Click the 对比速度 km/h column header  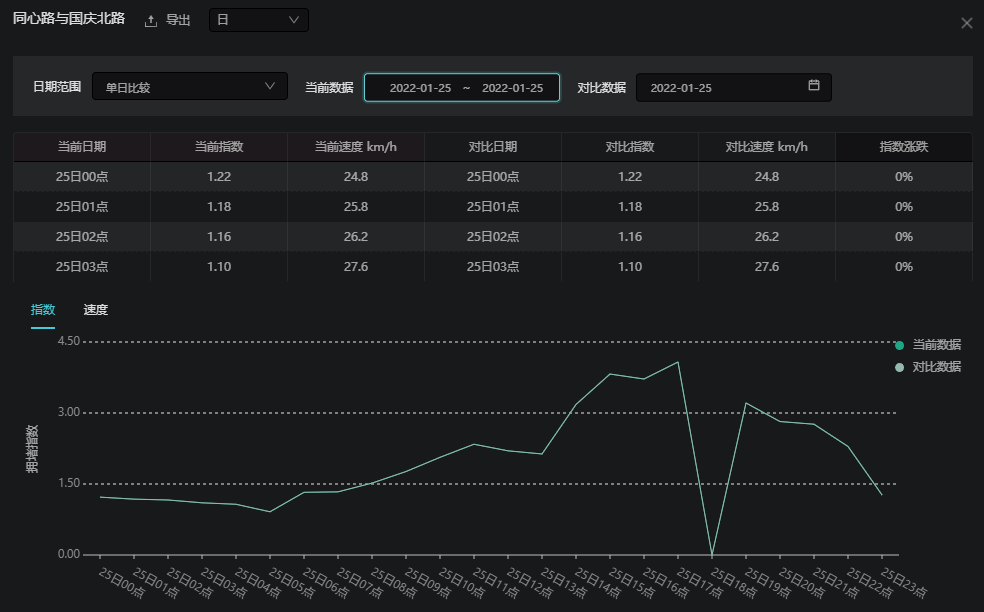pos(766,147)
